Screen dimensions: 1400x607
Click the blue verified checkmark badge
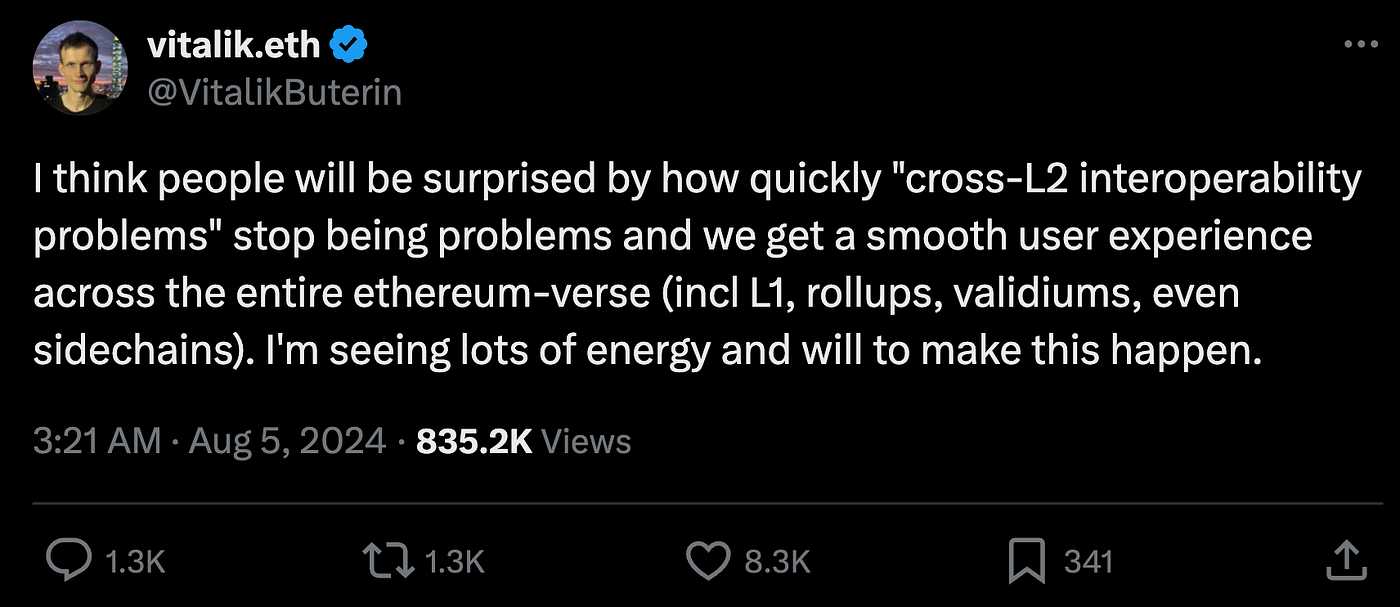351,45
